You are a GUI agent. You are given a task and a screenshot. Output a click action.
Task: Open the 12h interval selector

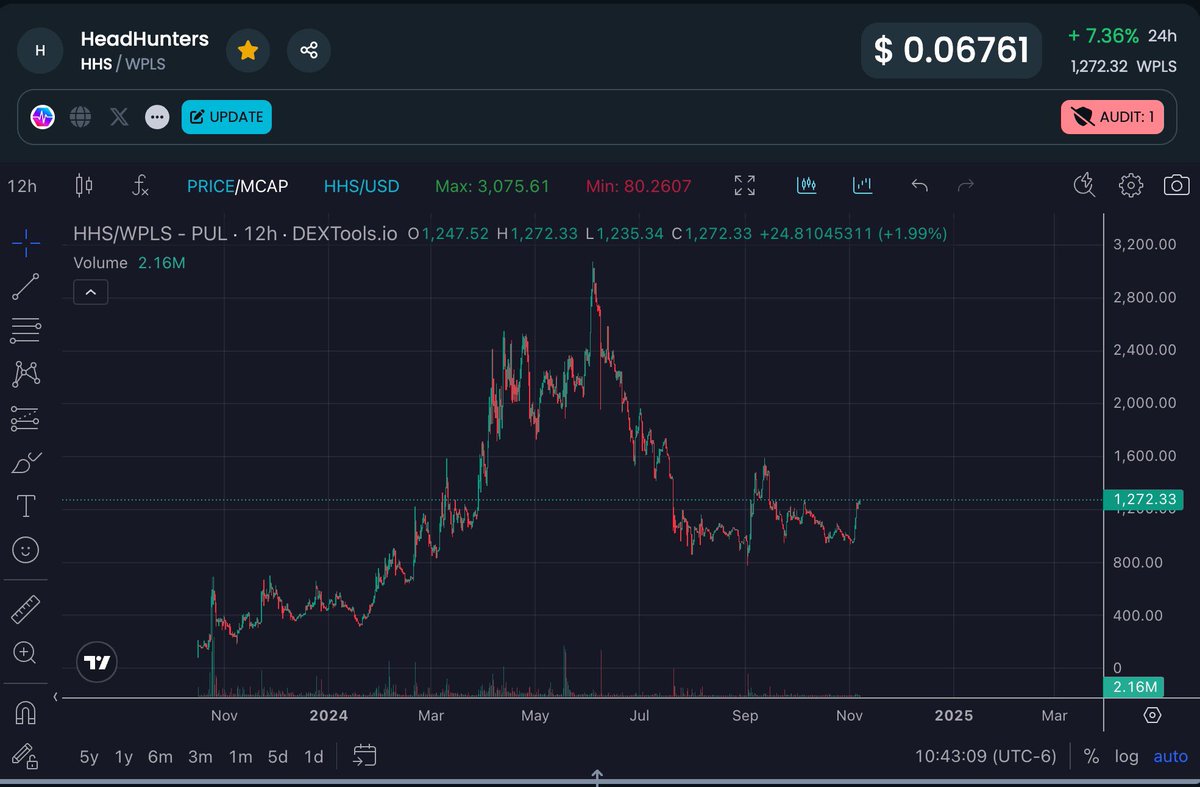(x=22, y=186)
